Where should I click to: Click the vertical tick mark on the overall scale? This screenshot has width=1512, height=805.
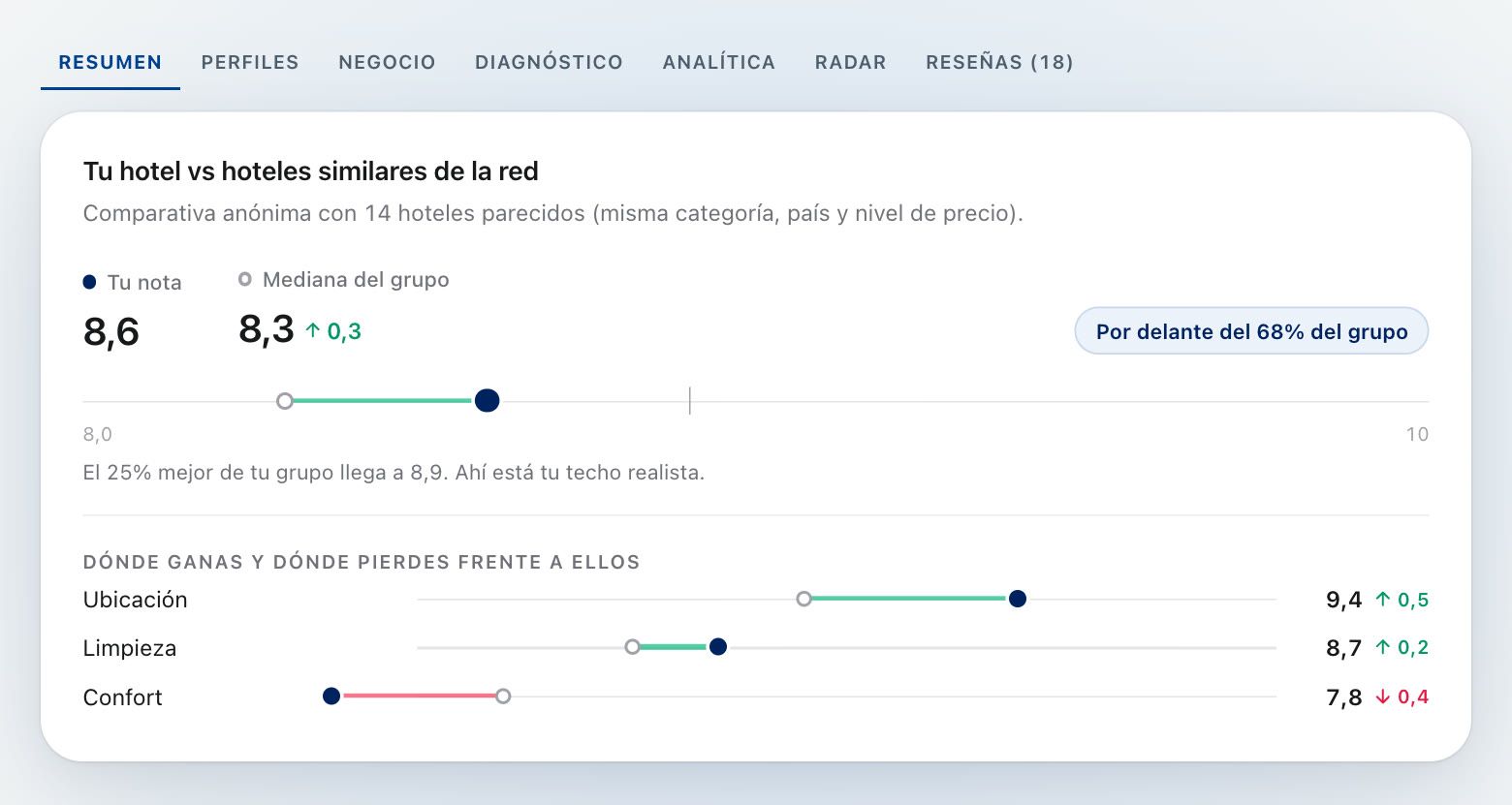(690, 400)
